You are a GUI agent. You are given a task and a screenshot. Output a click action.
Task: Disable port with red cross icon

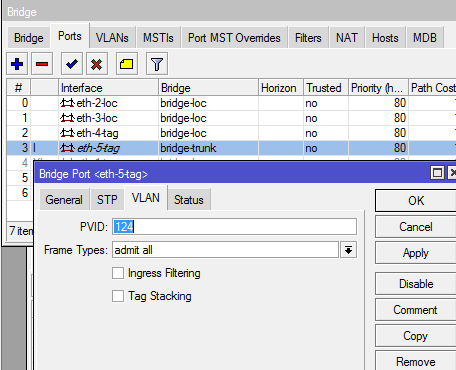click(x=97, y=64)
